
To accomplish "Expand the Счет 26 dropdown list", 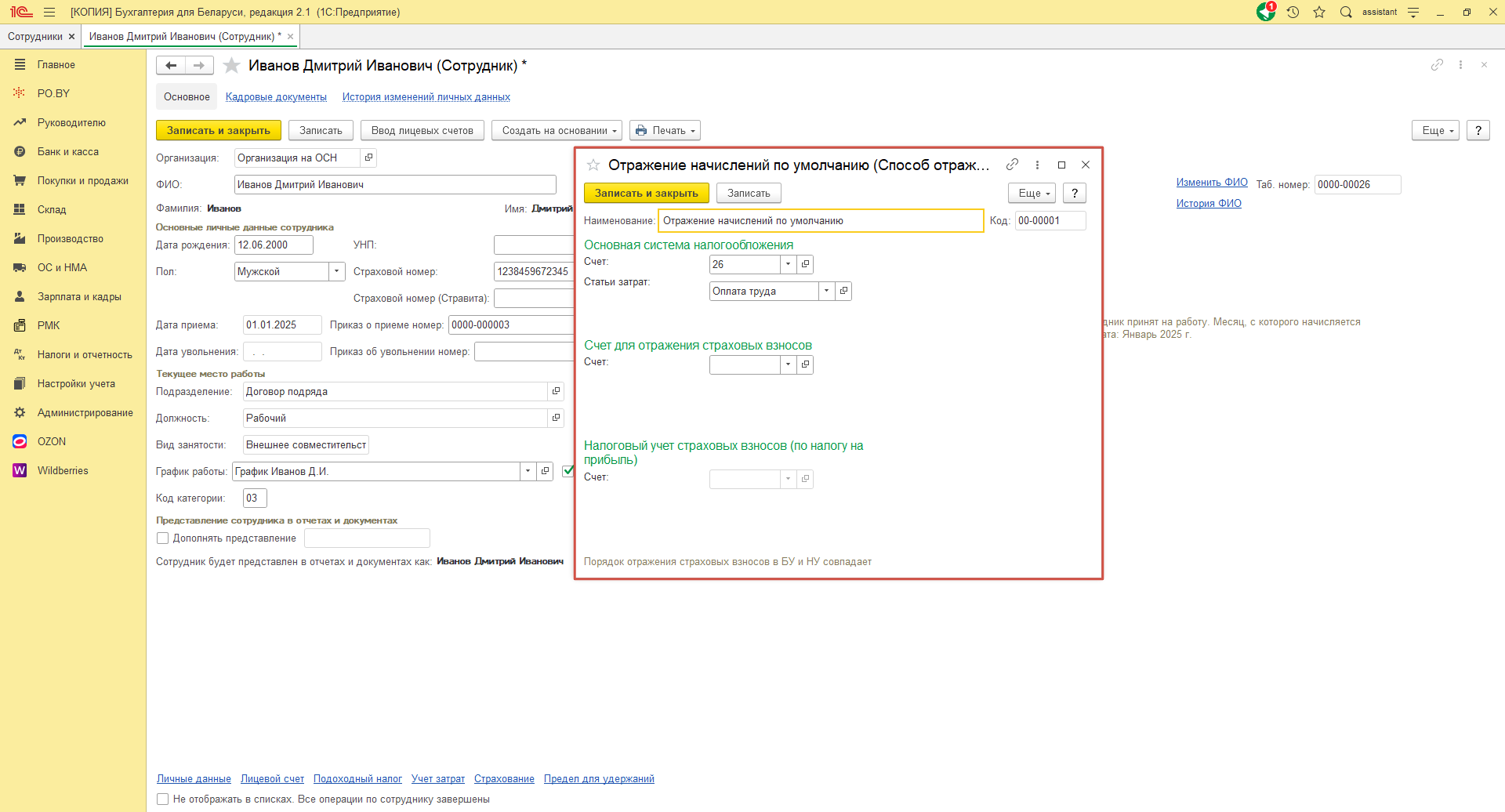I will pyautogui.click(x=788, y=264).
